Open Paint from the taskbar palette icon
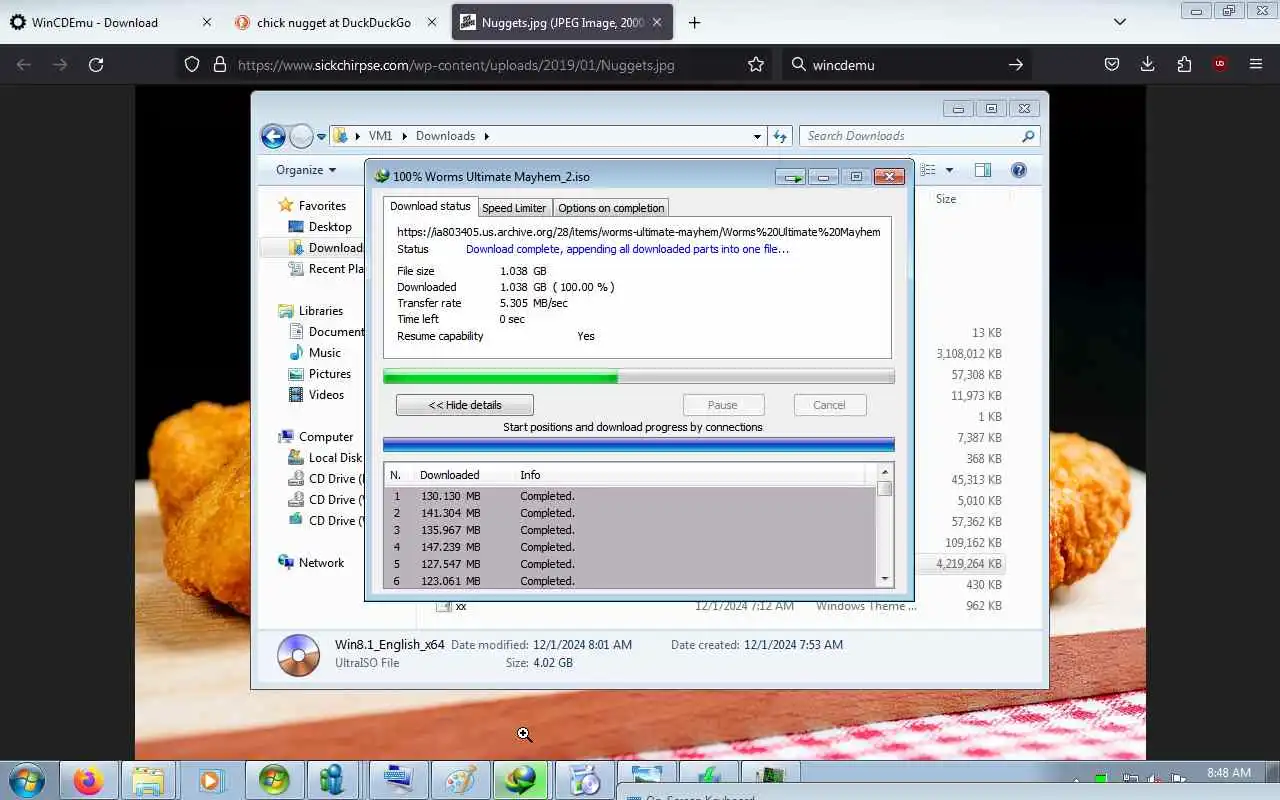Viewport: 1280px width, 800px height. (x=460, y=780)
